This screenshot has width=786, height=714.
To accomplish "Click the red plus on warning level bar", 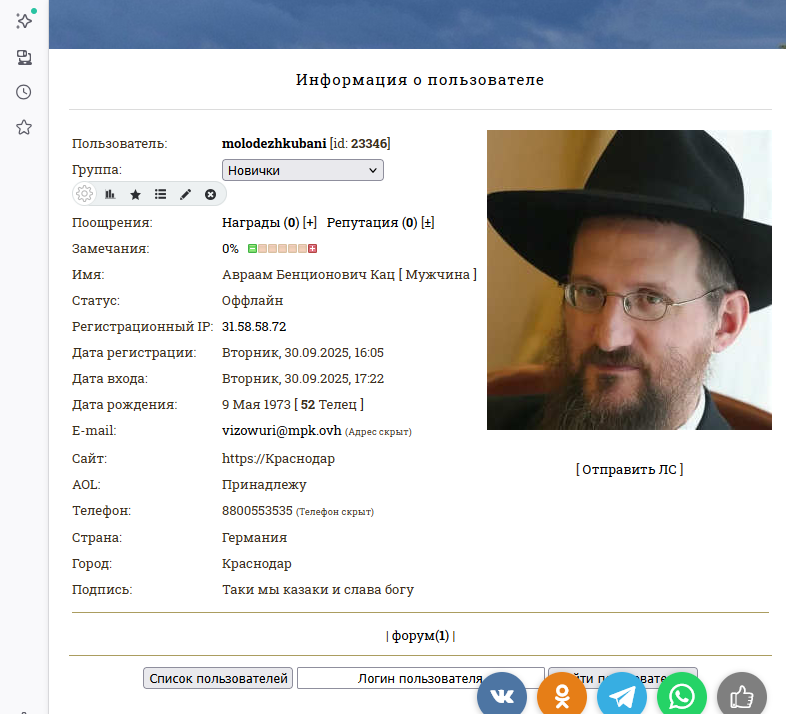I will (x=313, y=248).
